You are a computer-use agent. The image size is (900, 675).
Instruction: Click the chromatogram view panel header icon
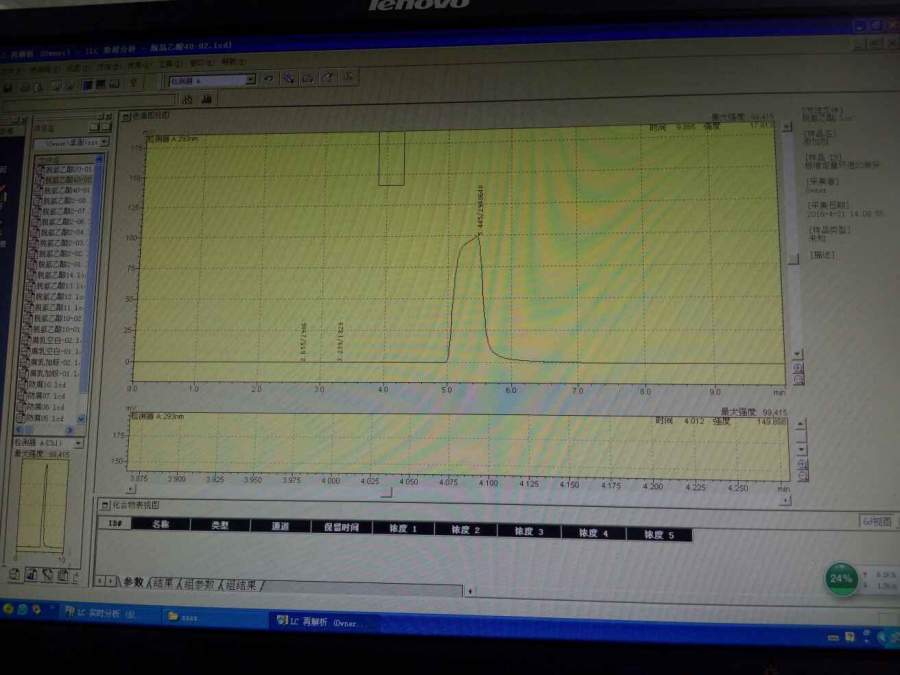(127, 117)
